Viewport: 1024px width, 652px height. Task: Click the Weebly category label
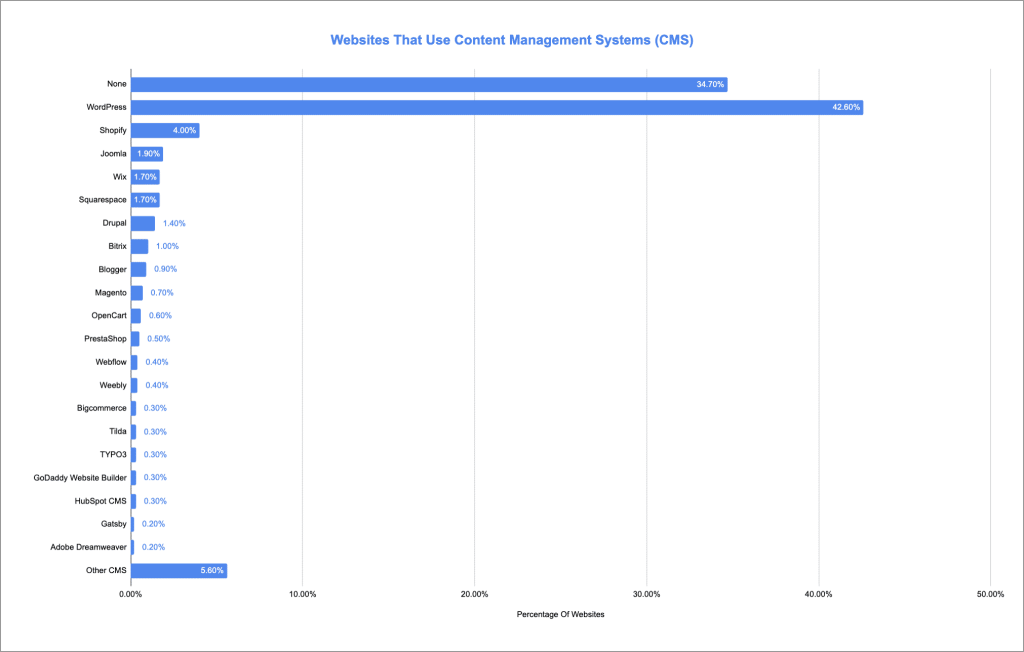(x=113, y=385)
